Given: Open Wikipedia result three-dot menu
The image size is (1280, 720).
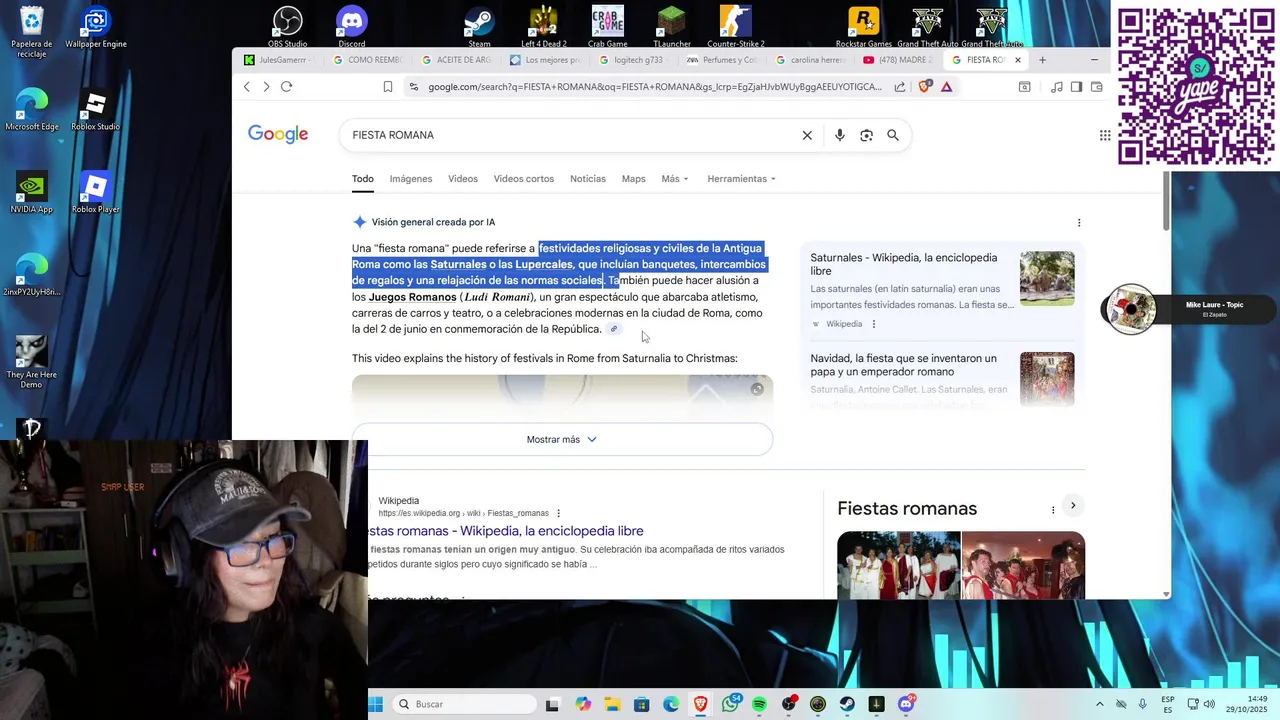Looking at the screenshot, I should point(558,514).
